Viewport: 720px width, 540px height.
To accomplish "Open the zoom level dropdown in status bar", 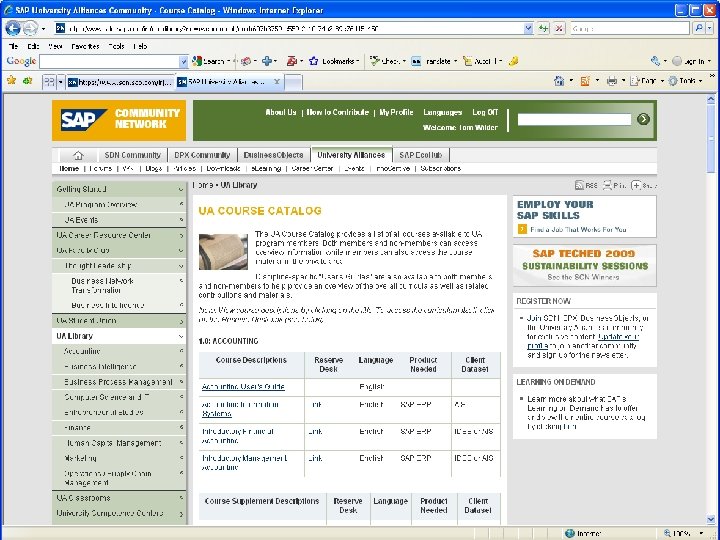I will [x=701, y=533].
